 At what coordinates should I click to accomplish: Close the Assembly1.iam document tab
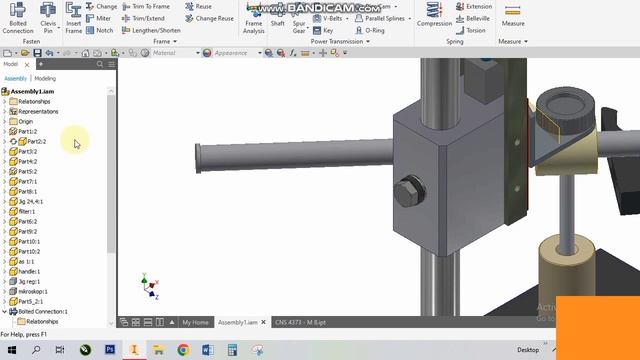coord(264,322)
